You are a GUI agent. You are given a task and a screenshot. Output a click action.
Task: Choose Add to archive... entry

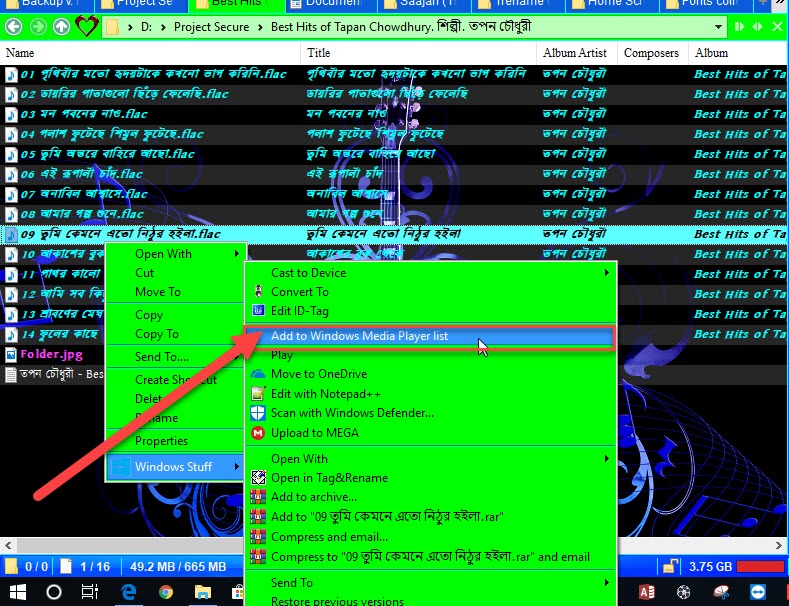coord(313,497)
